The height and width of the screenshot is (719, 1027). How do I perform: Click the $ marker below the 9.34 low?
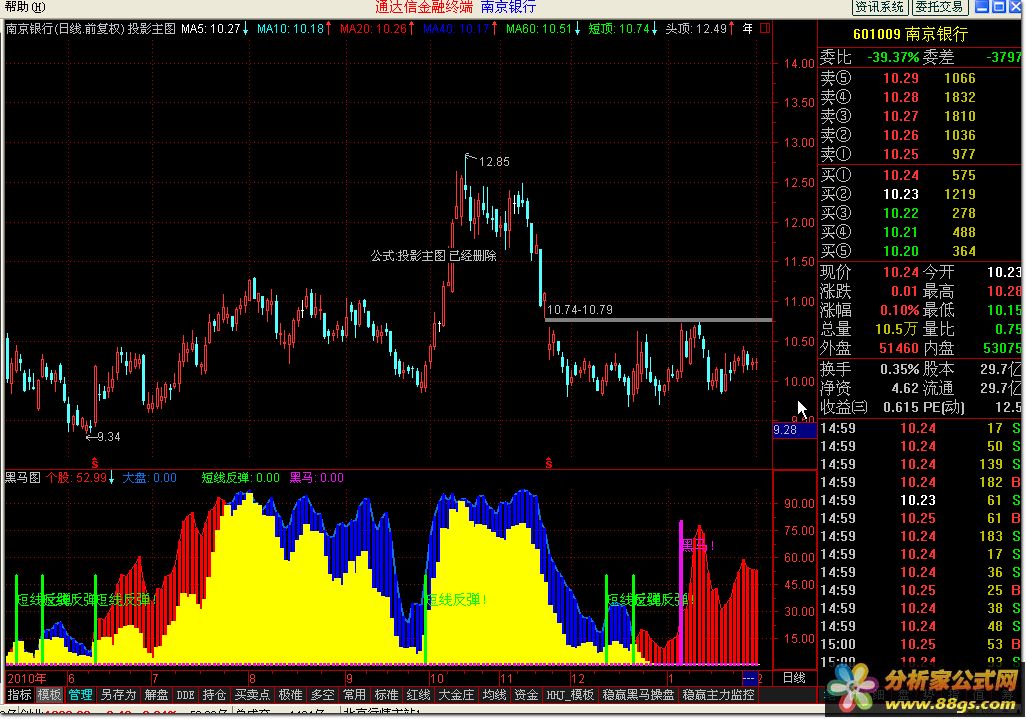95,463
